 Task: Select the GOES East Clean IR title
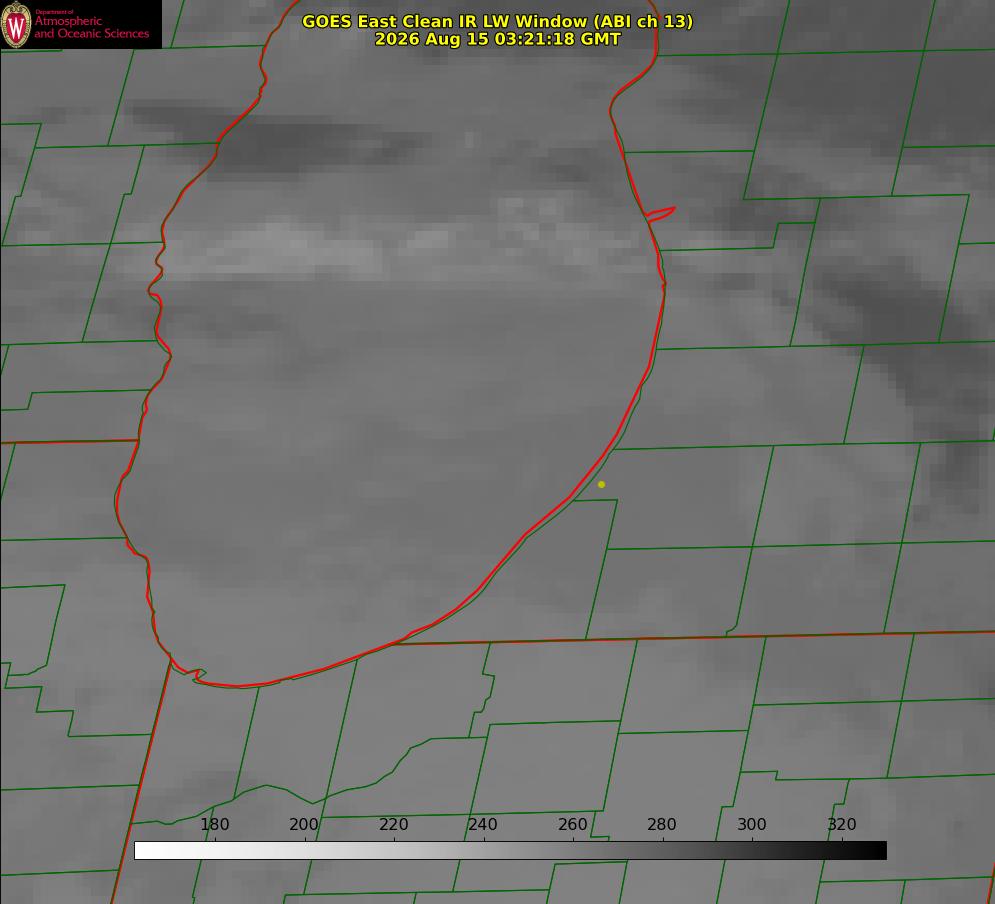pyautogui.click(x=497, y=21)
